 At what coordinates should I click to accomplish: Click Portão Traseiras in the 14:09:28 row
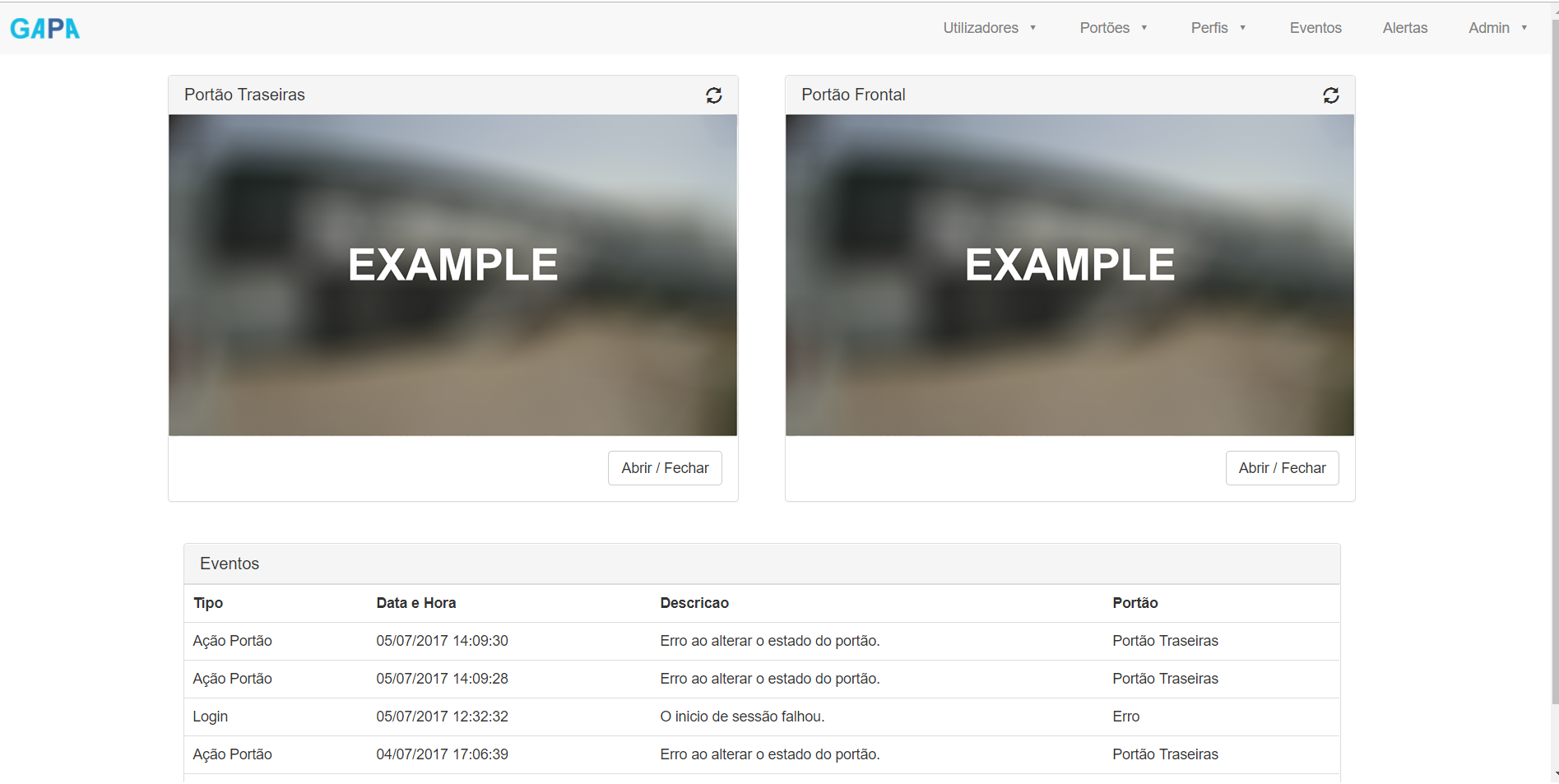pyautogui.click(x=1165, y=679)
